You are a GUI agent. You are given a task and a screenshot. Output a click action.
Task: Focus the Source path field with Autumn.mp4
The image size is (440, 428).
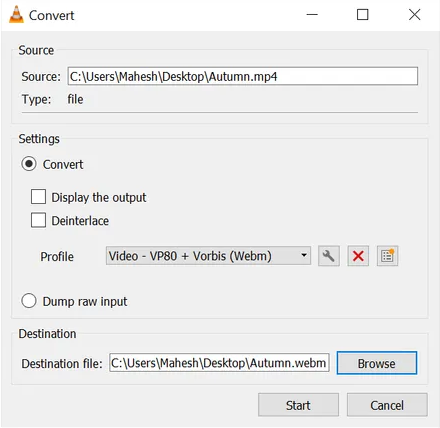[243, 76]
